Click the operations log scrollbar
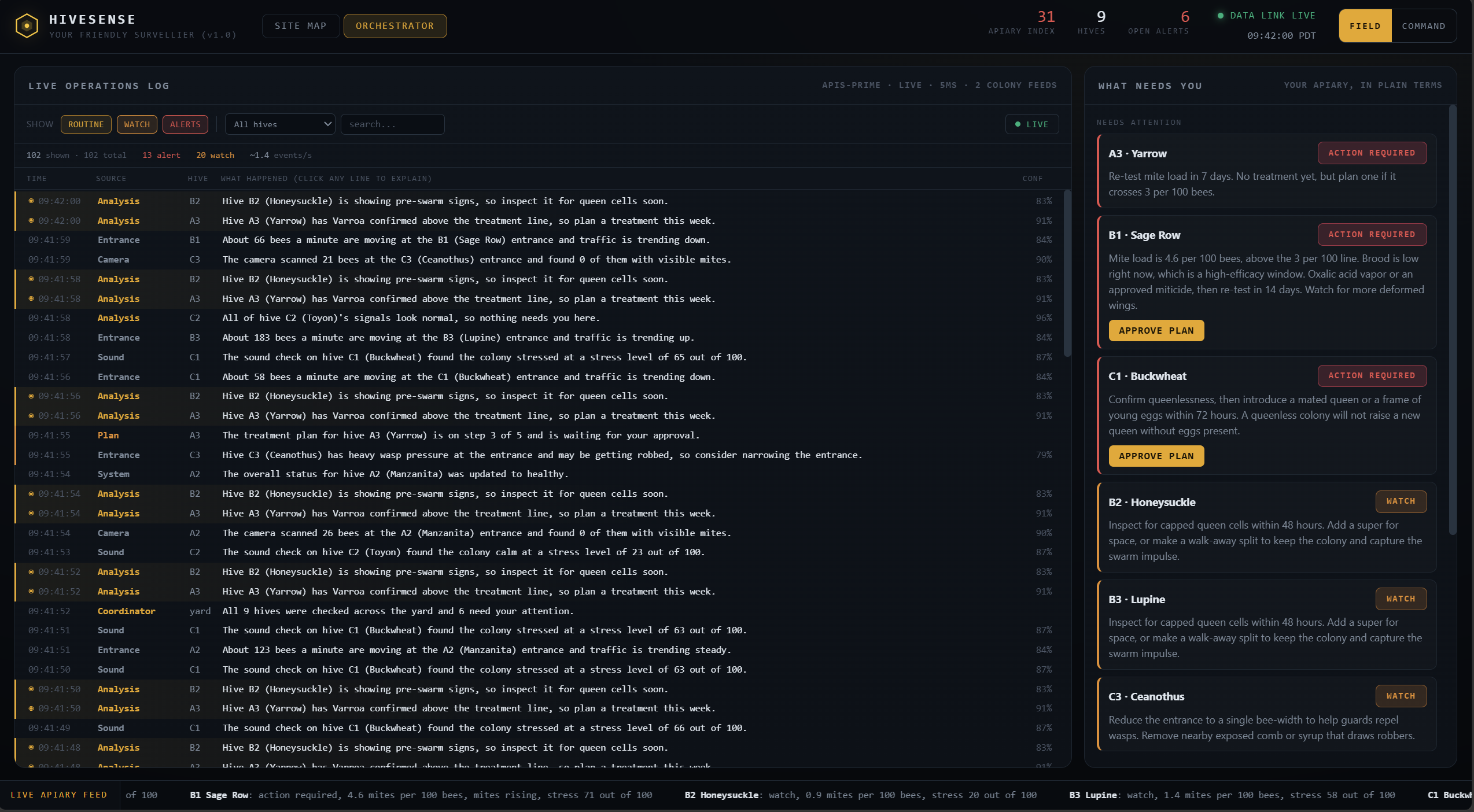 (1067, 273)
